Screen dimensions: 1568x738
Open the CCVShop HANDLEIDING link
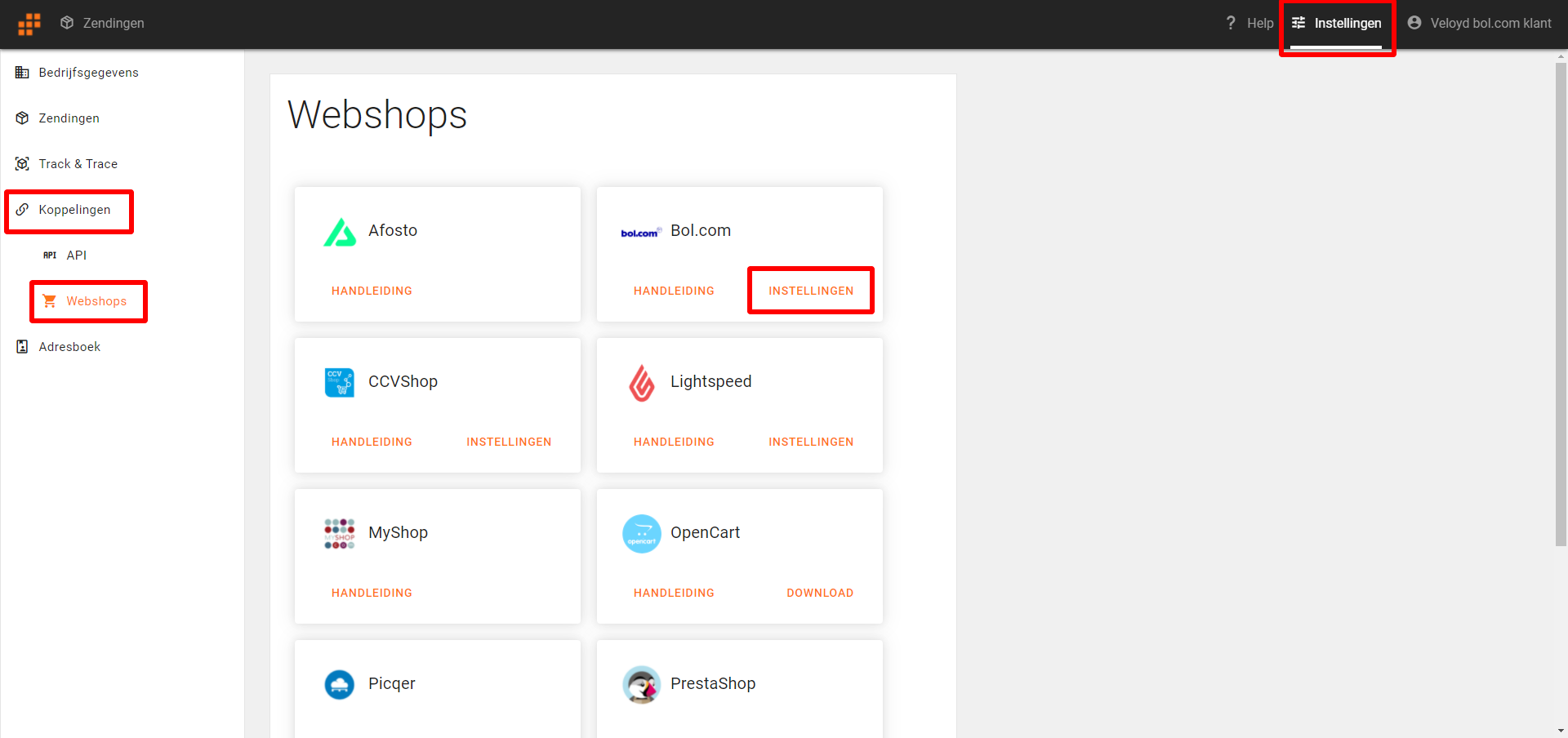coord(372,442)
